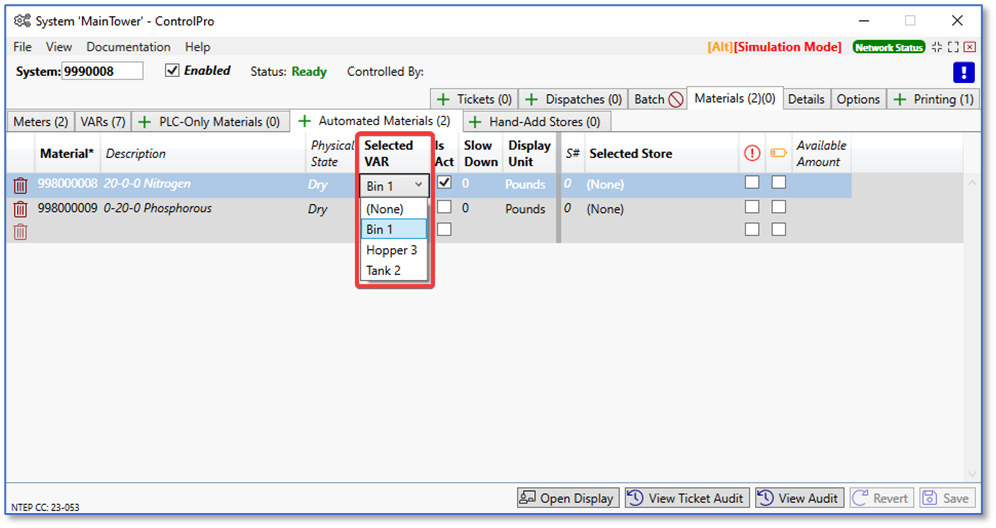This screenshot has height=528, width=996.
Task: Open the View Ticket Audit button
Action: (x=686, y=498)
